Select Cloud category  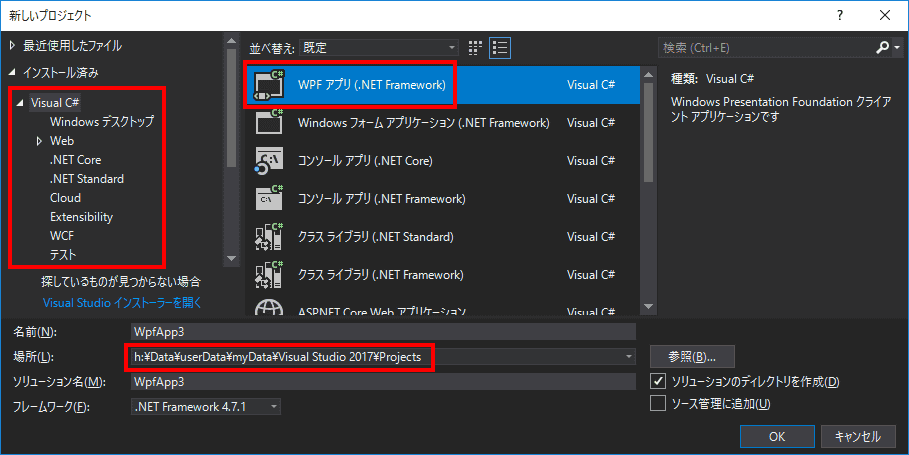[66, 198]
